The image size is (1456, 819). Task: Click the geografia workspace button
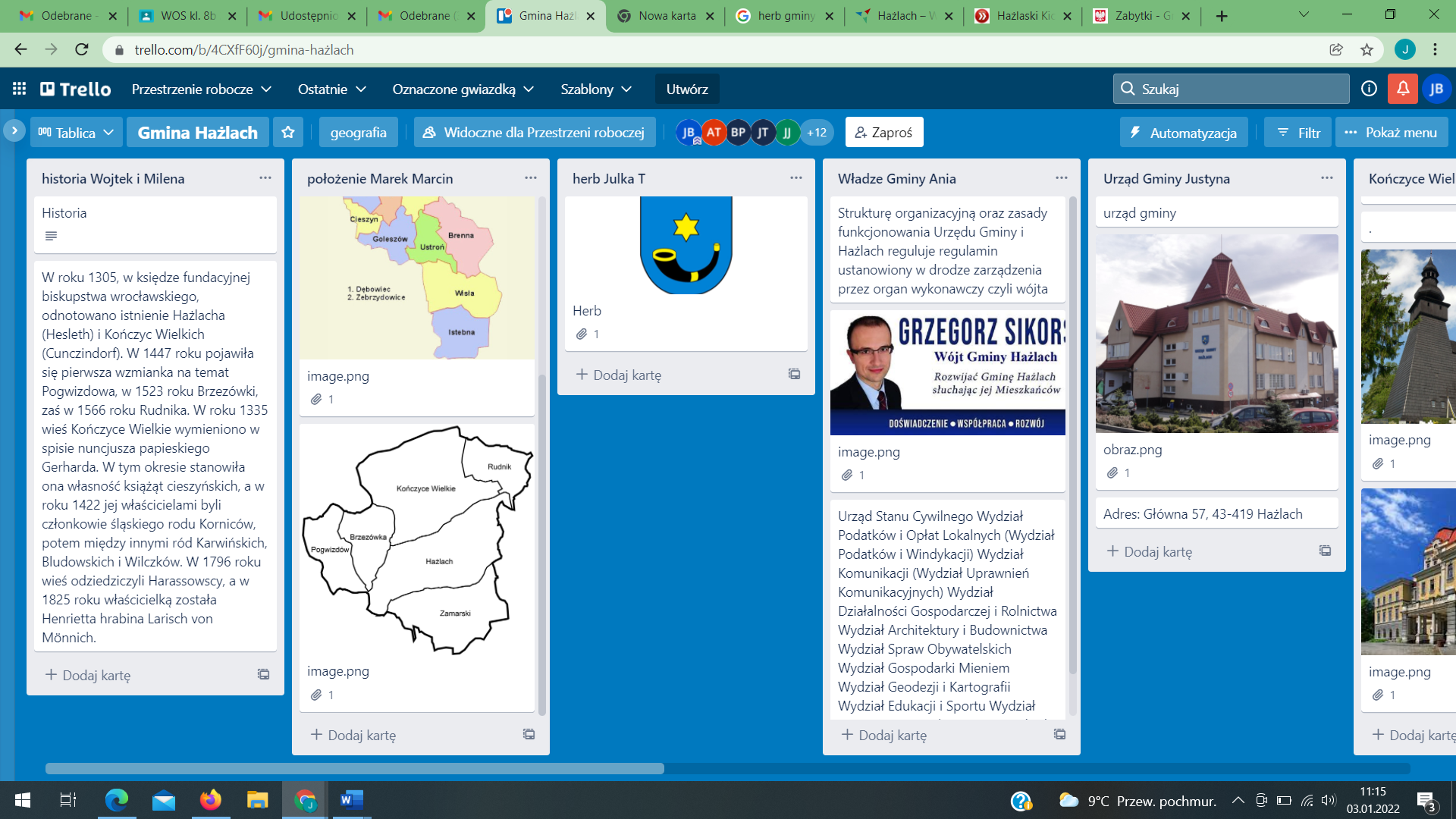[x=358, y=132]
